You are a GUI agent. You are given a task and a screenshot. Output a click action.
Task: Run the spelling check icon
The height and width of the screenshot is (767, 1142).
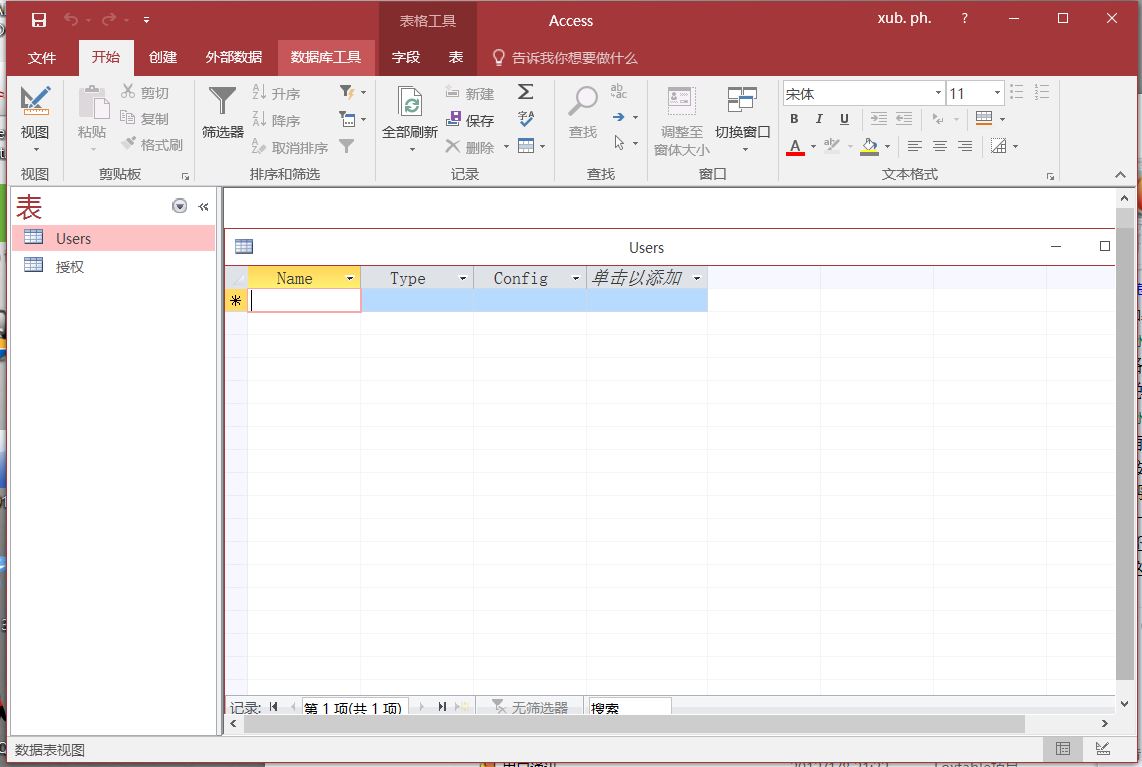tap(526, 118)
